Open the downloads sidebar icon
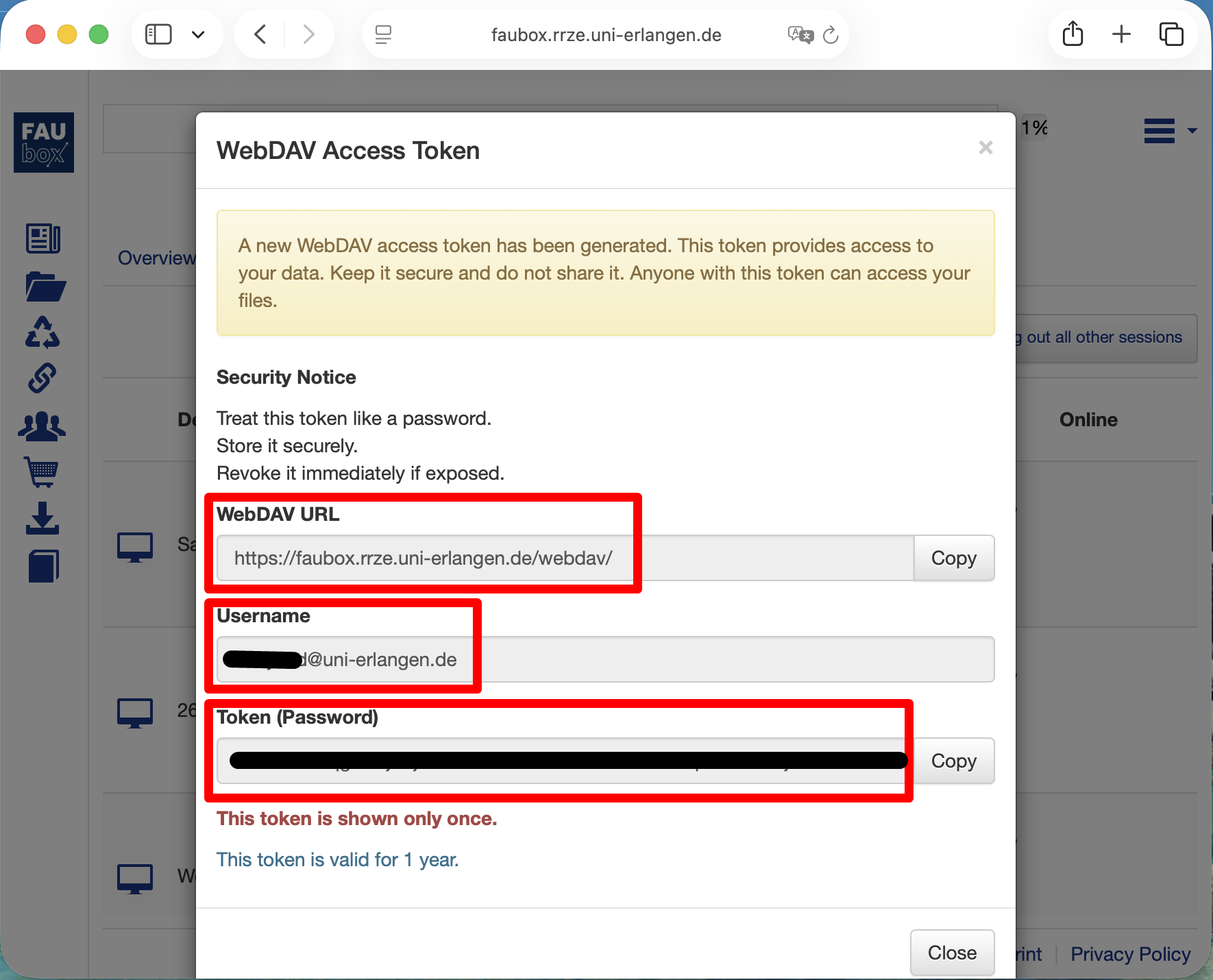The width and height of the screenshot is (1213, 980). pos(42,518)
